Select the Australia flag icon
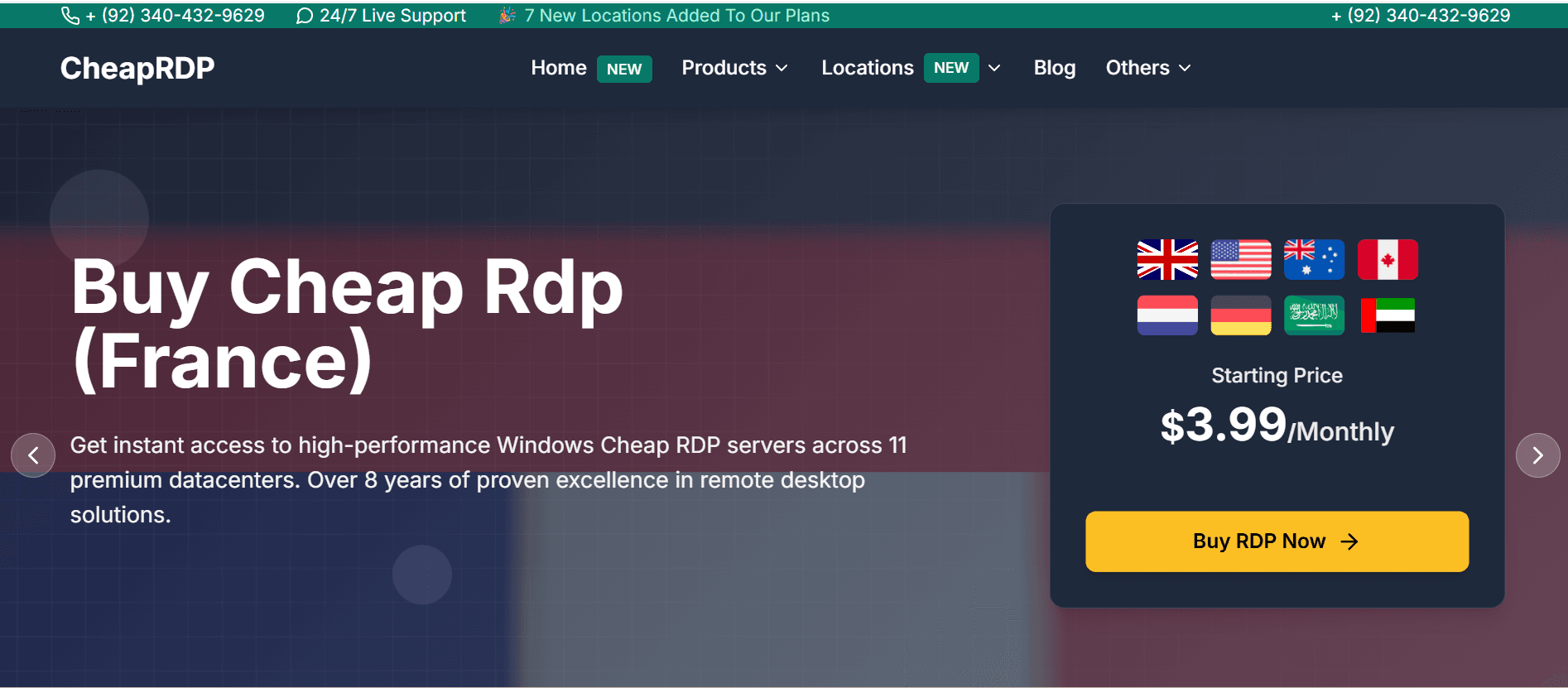This screenshot has width=1568, height=688. 1314,260
